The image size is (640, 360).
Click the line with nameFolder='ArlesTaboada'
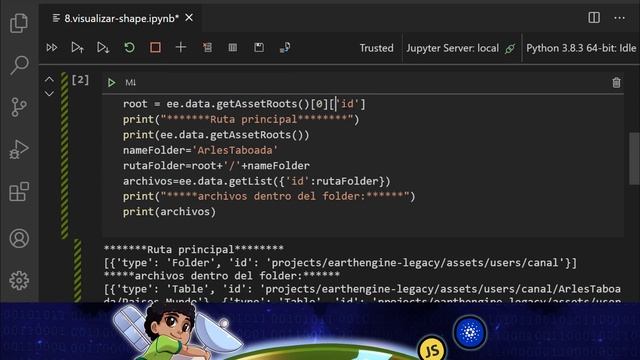200,150
